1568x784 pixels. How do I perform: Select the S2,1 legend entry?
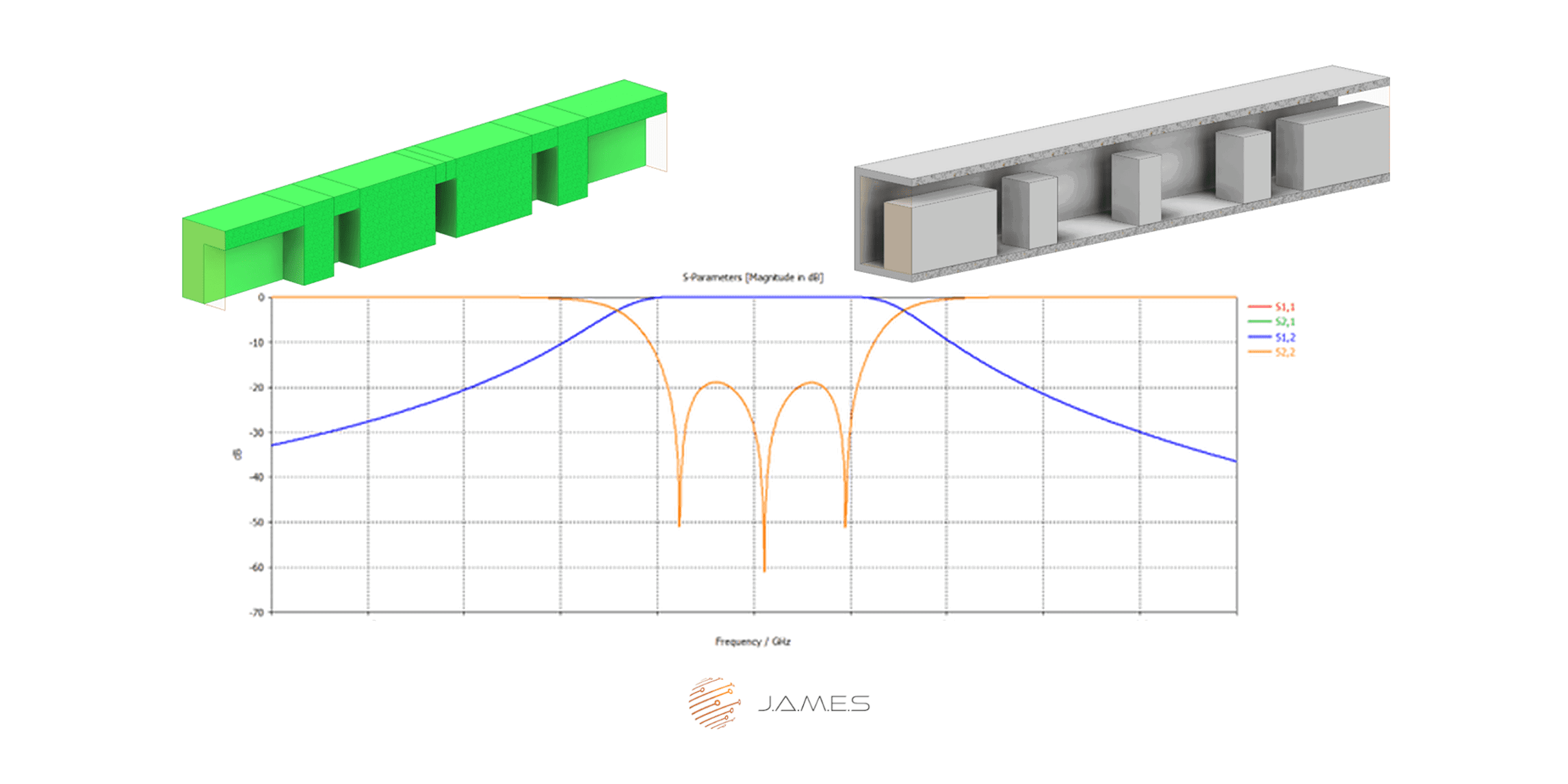pyautogui.click(x=1272, y=322)
